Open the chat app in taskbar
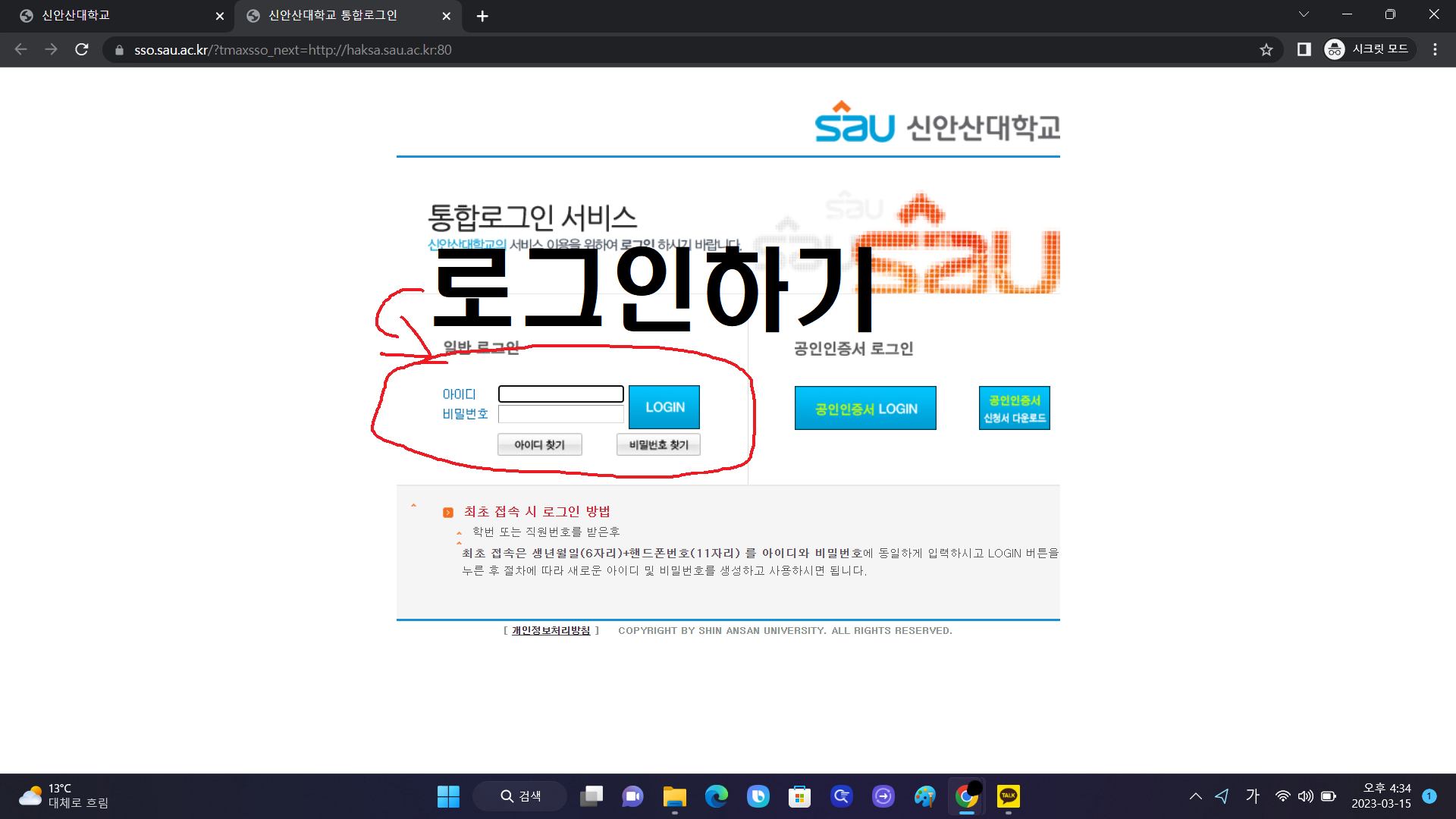 pyautogui.click(x=632, y=796)
